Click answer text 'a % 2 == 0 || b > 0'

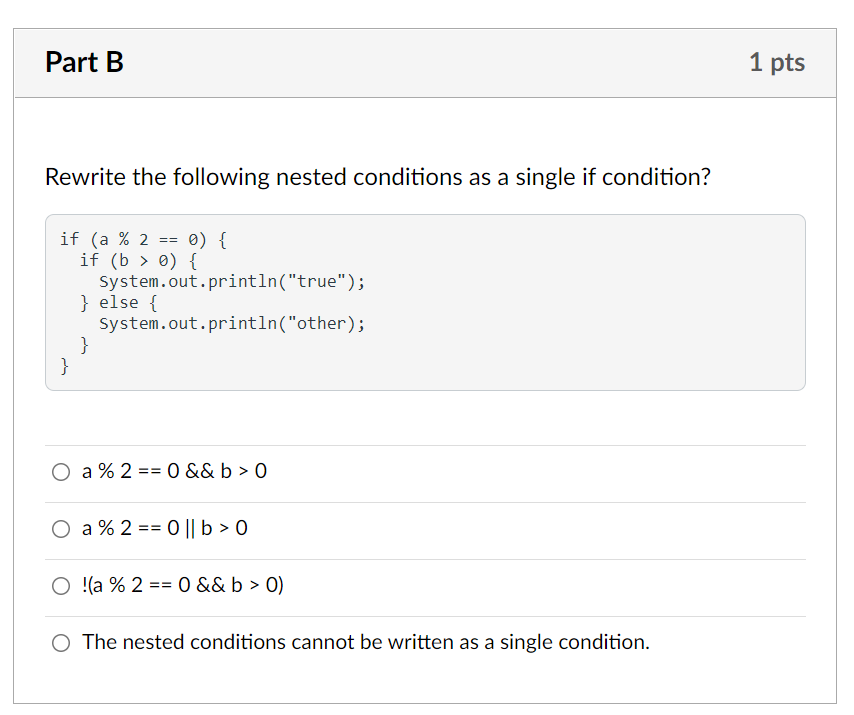[x=164, y=528]
